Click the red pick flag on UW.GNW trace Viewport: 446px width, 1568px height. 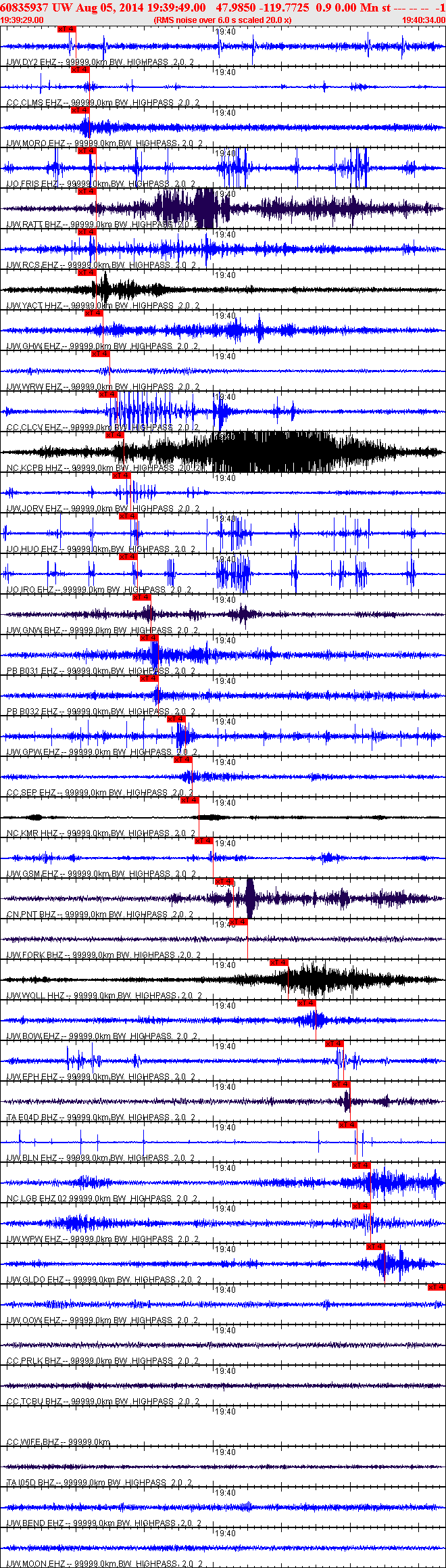[142, 597]
